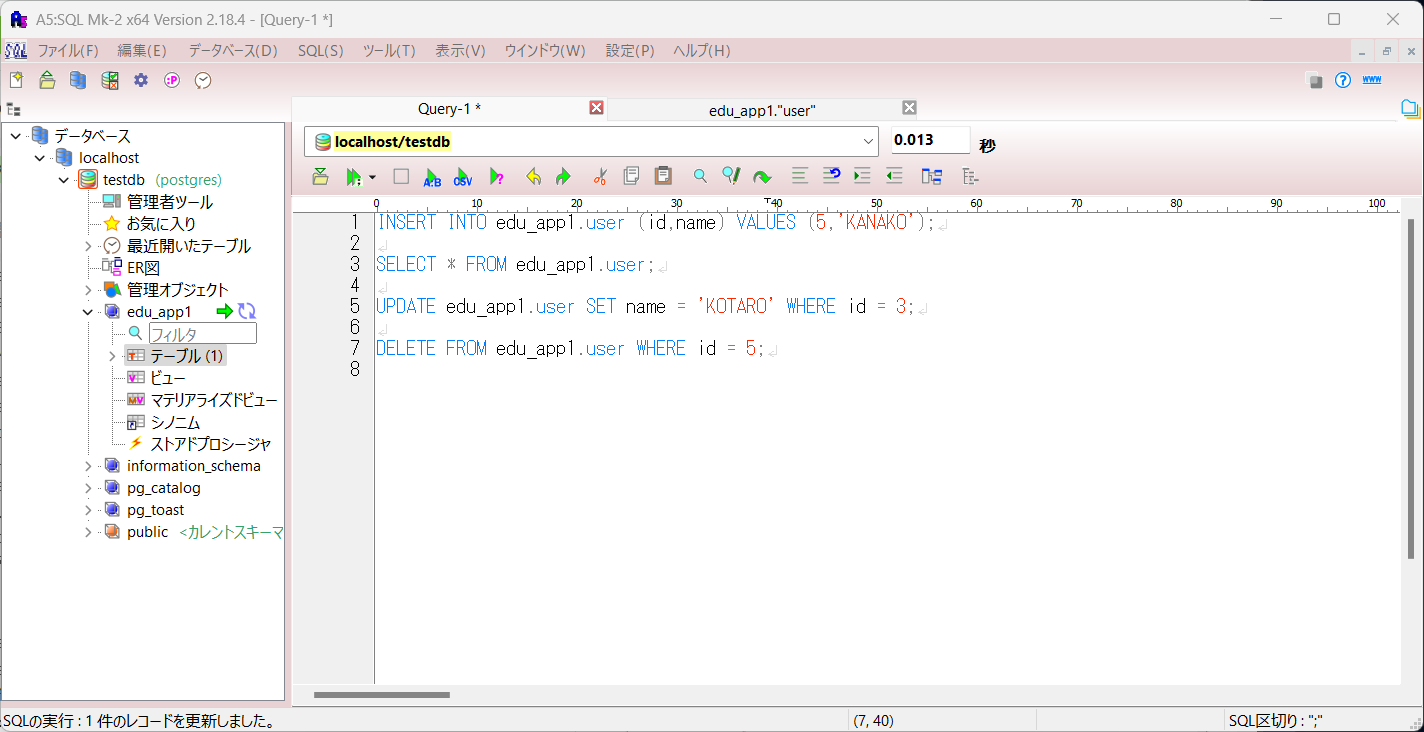The image size is (1424, 732).
Task: Click the A:B result comparison run icon
Action: (432, 177)
